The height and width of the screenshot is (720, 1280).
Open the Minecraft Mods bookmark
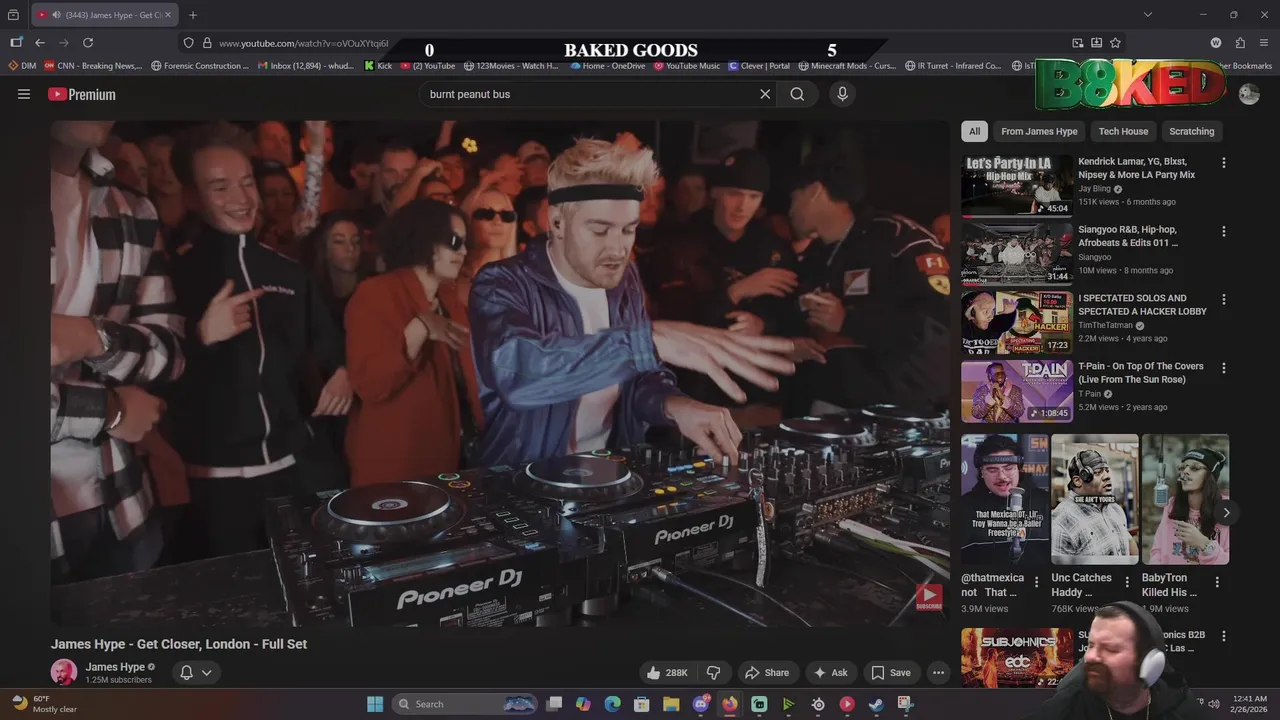tap(847, 66)
